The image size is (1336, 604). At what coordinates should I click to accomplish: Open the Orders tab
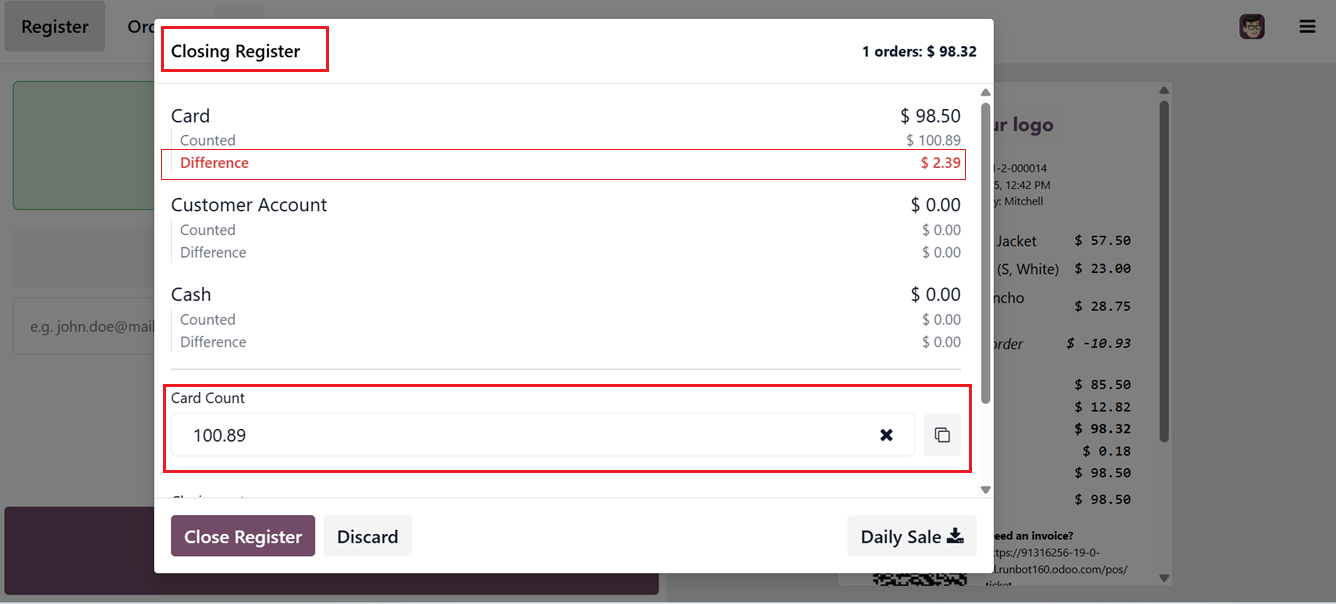point(140,27)
